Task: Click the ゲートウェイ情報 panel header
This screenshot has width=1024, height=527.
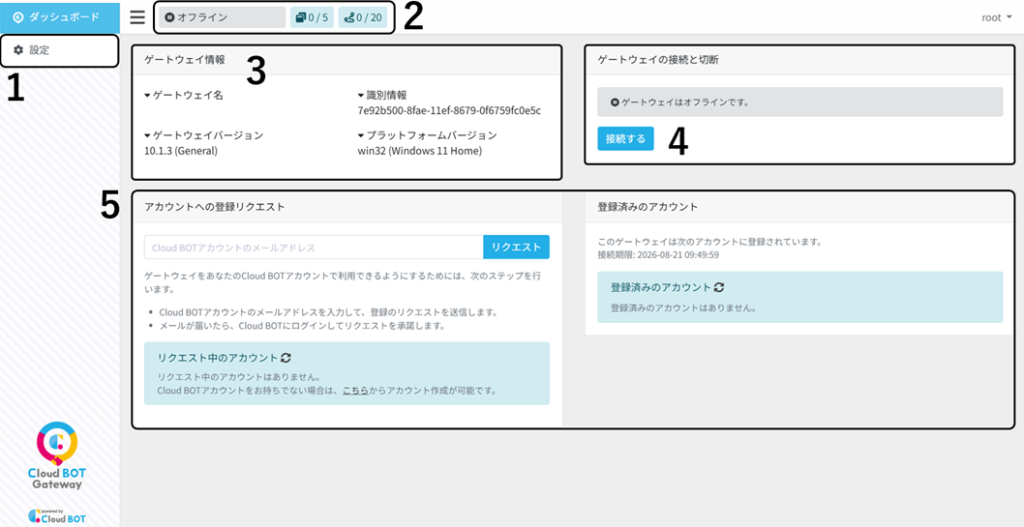Action: pos(347,59)
